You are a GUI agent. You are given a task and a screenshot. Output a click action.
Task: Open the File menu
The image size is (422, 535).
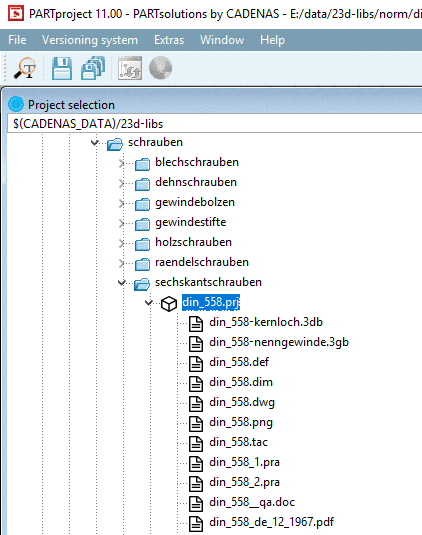(17, 40)
